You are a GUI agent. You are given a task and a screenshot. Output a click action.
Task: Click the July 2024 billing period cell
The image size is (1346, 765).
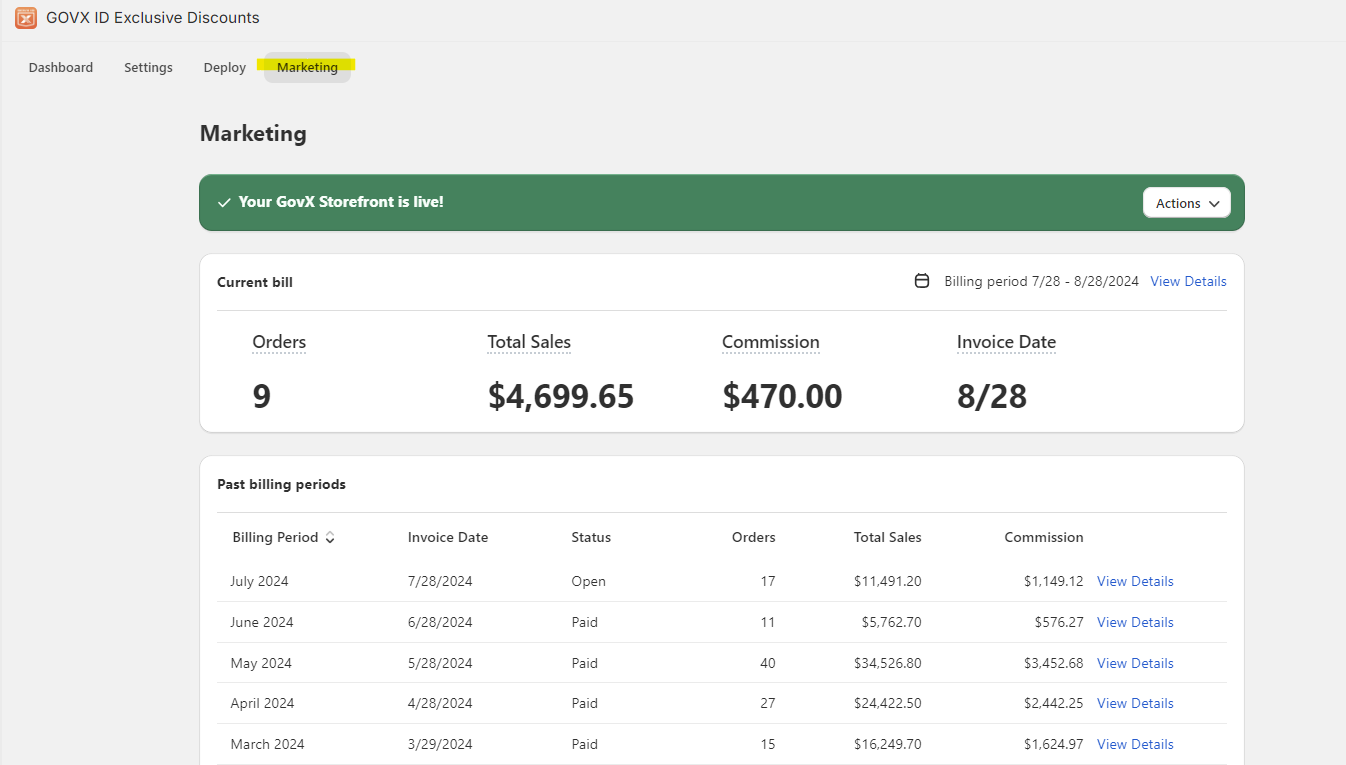259,582
